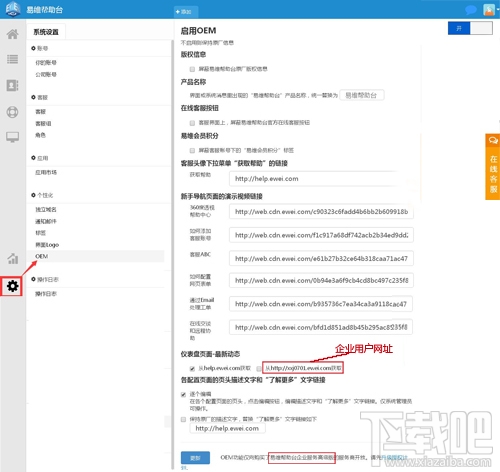The image size is (500, 472).
Task: Select the OEM menu entry
Action: pyautogui.click(x=42, y=256)
